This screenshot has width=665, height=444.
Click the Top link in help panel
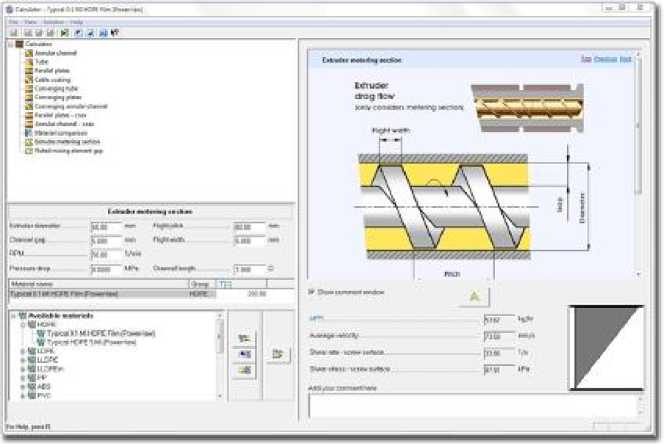click(586, 59)
